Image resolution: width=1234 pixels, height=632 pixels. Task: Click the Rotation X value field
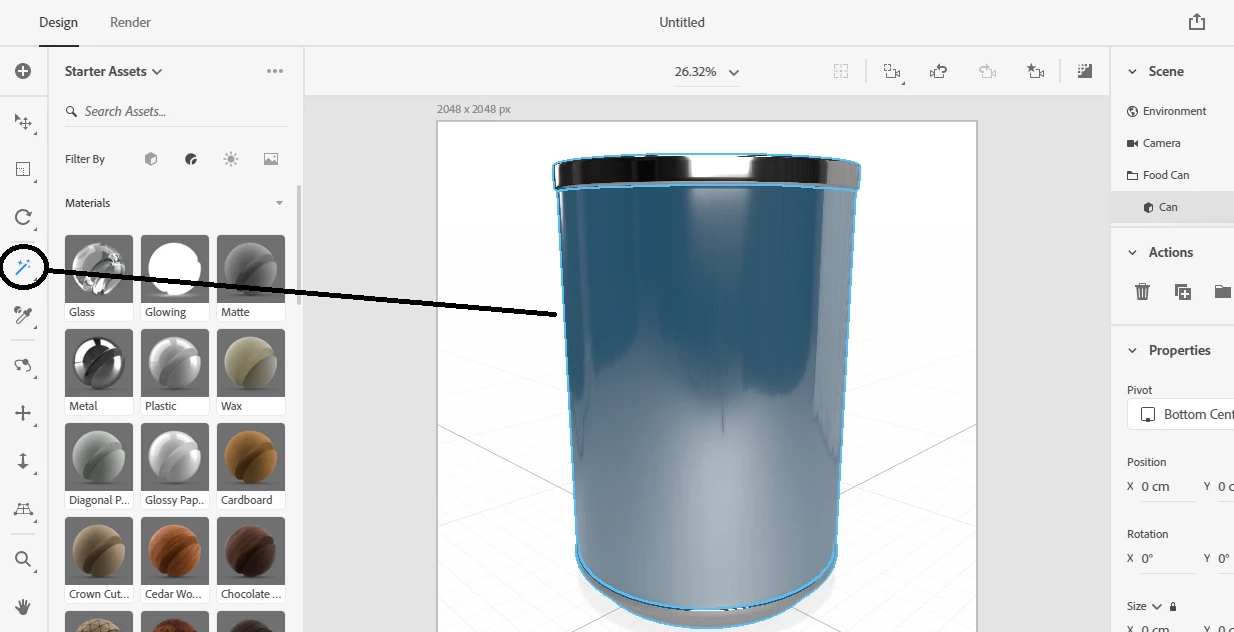pos(1168,559)
